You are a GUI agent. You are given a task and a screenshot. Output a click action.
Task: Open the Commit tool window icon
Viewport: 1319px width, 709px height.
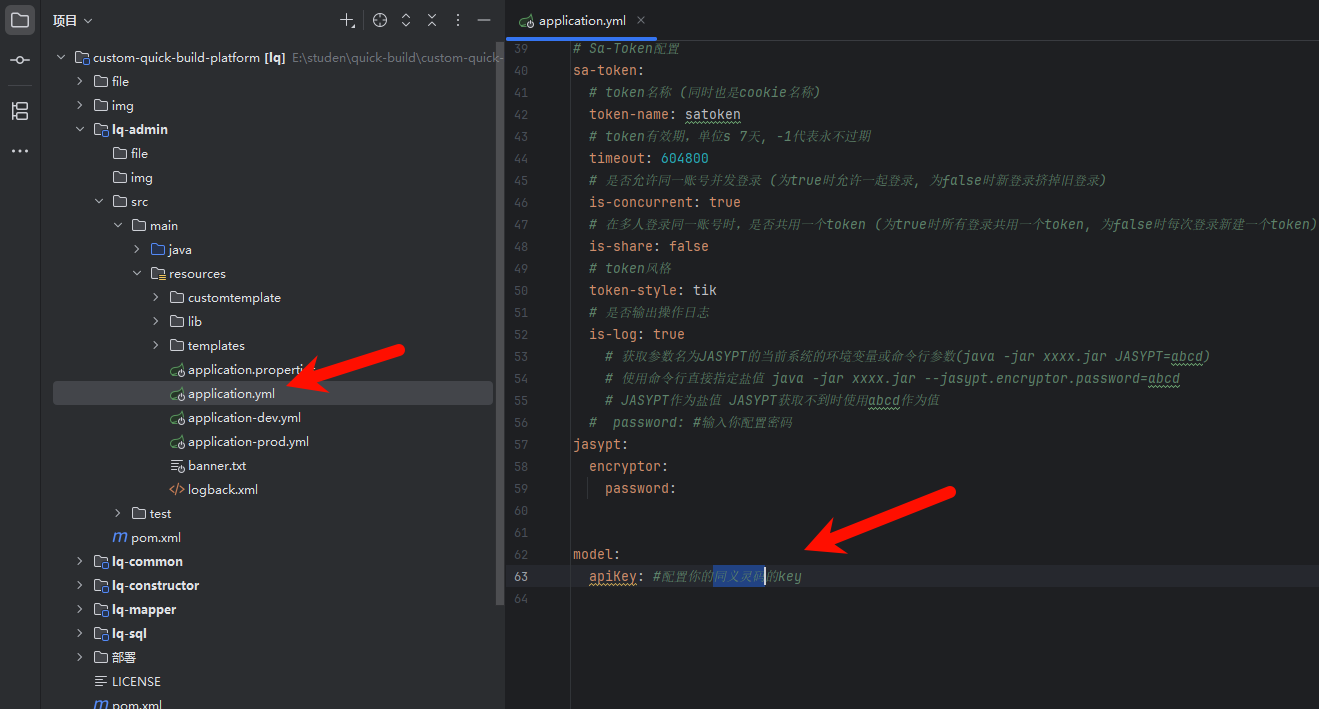pos(20,61)
